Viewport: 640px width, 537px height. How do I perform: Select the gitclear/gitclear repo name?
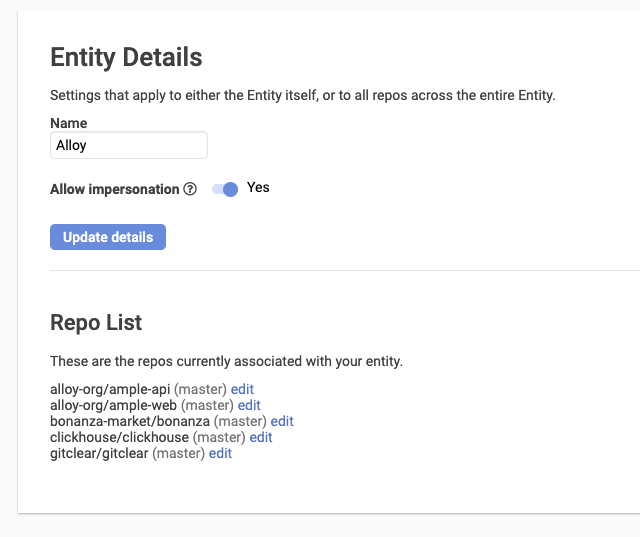(99, 453)
